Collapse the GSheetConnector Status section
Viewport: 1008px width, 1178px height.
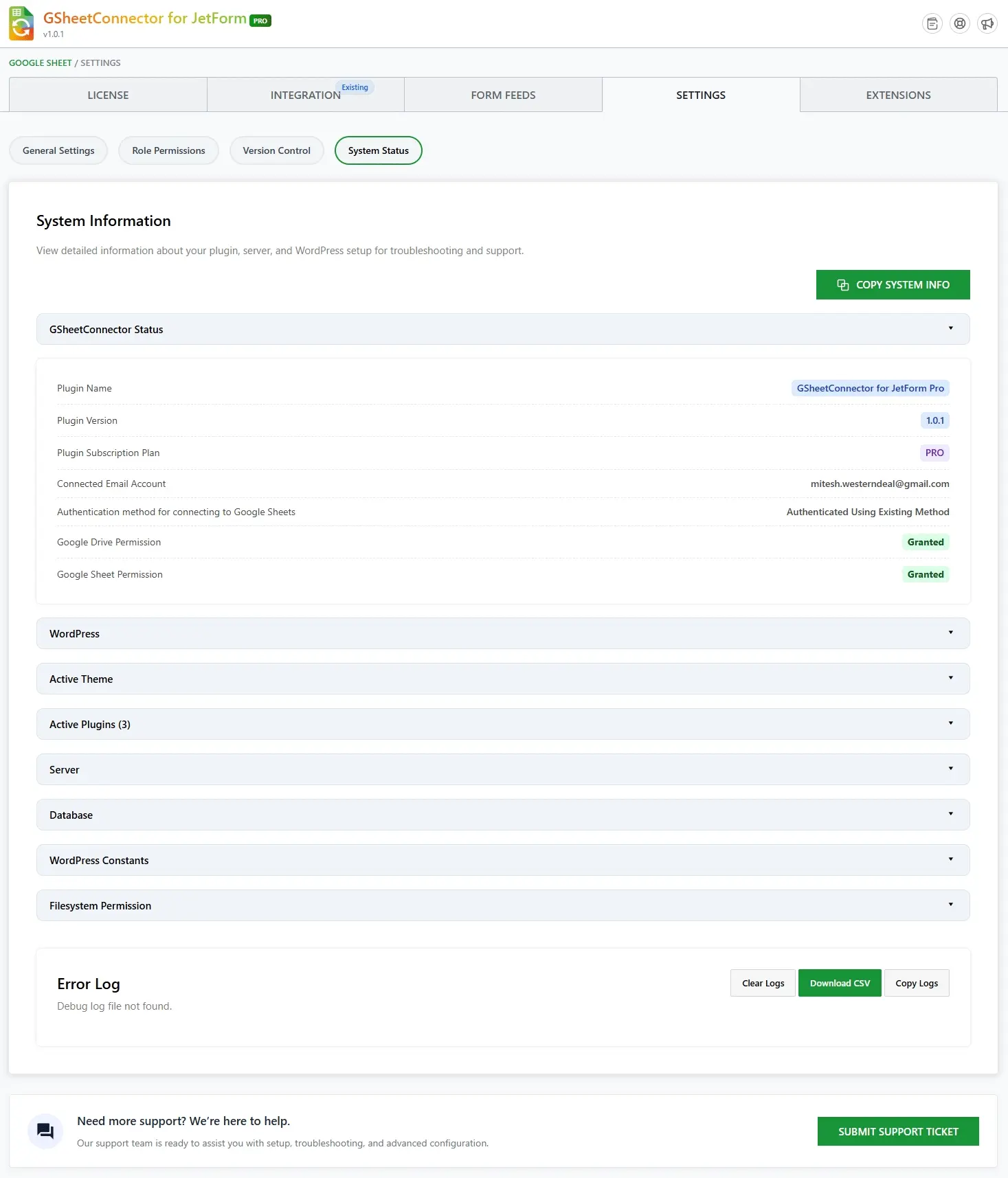[x=503, y=329]
